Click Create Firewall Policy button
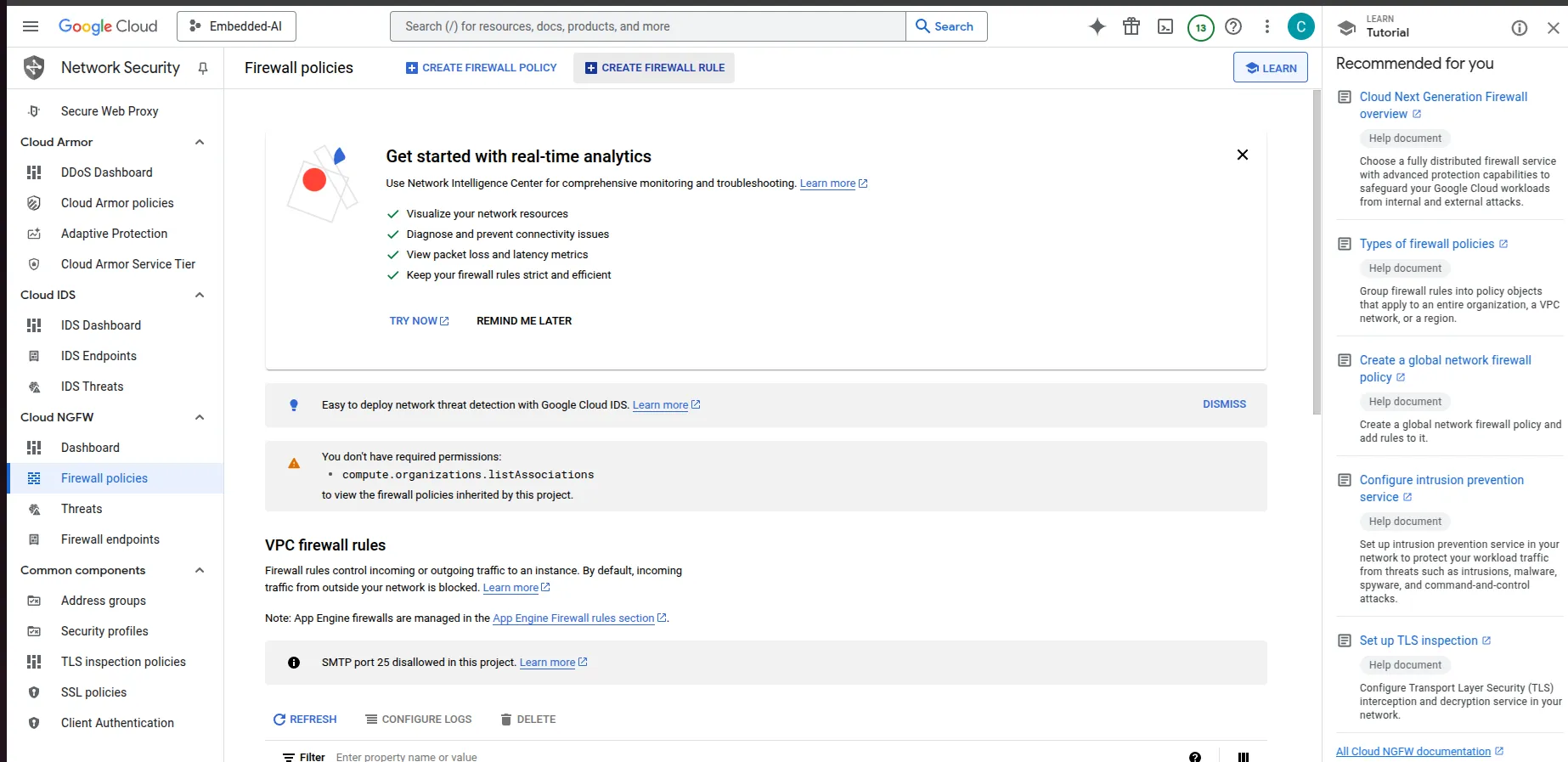The height and width of the screenshot is (762, 1568). (x=481, y=68)
